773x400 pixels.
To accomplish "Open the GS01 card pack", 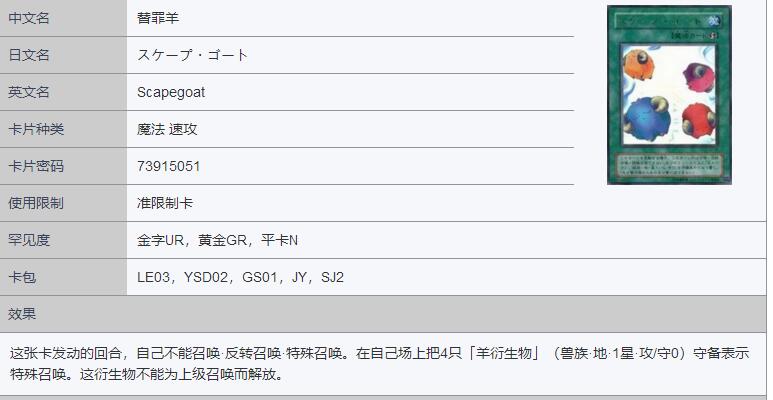I will pyautogui.click(x=261, y=277).
